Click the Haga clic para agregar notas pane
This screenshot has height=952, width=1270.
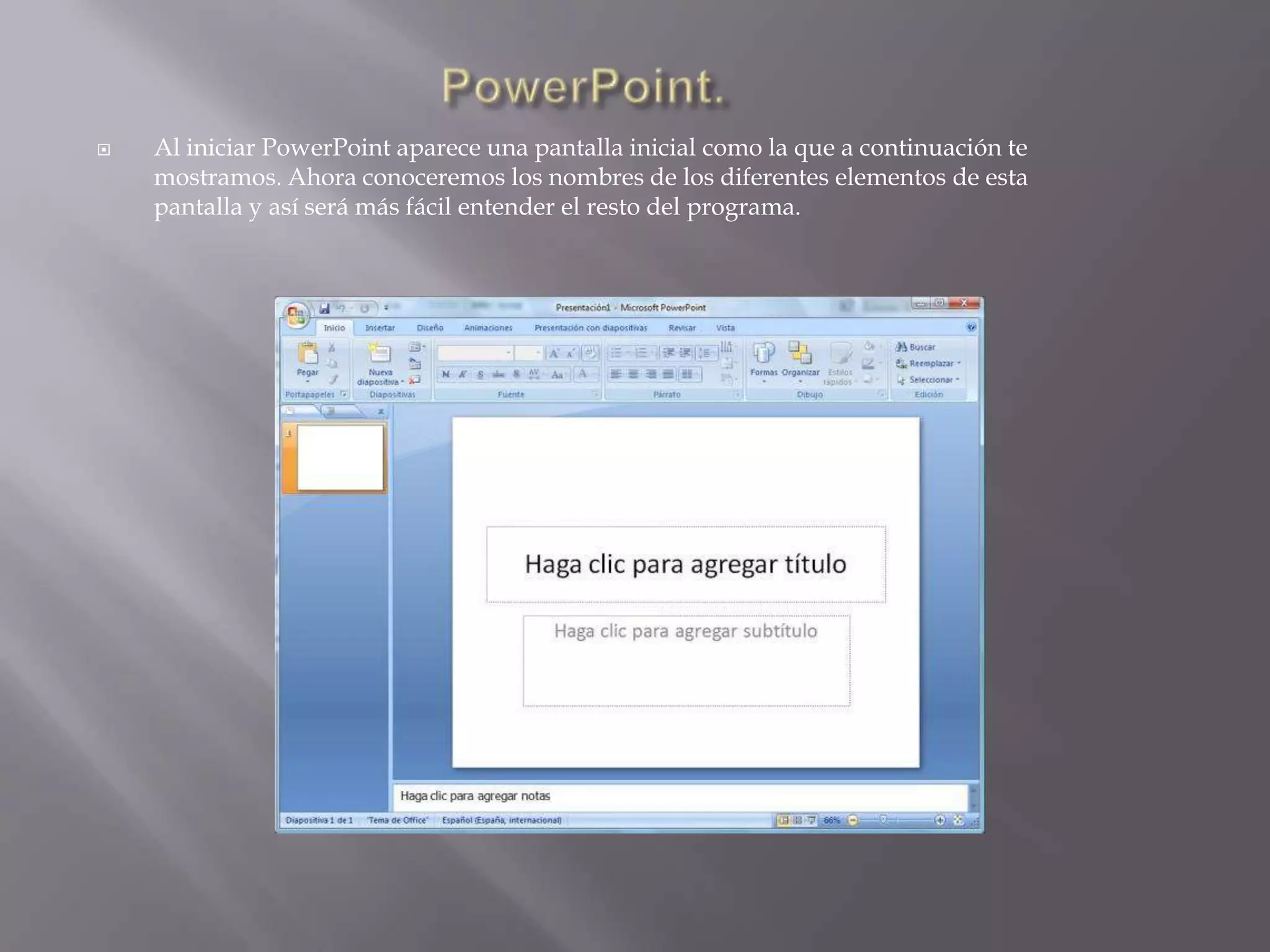(x=680, y=796)
